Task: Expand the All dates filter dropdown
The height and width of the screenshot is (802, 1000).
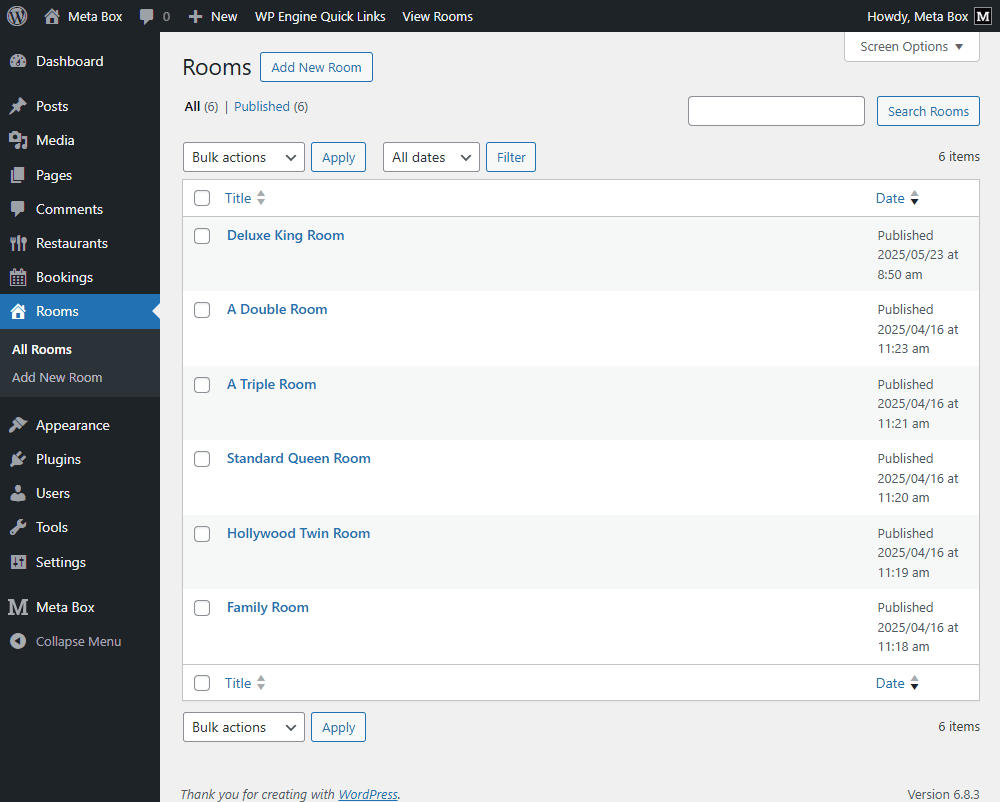Action: point(431,157)
